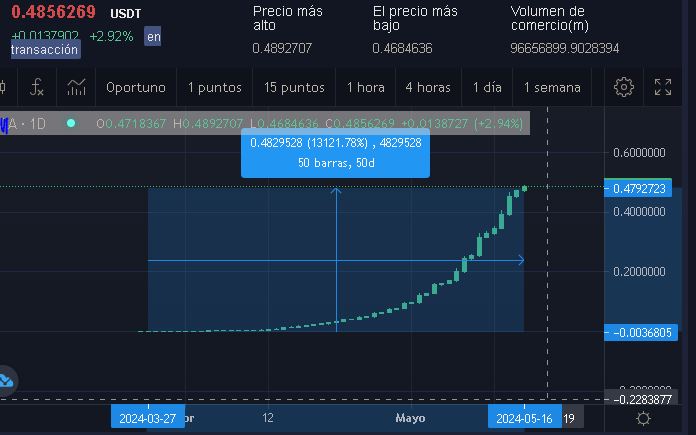Screen dimensions: 696x435
Task: Toggle the cyan dot in the chart legend
Action: [71, 123]
